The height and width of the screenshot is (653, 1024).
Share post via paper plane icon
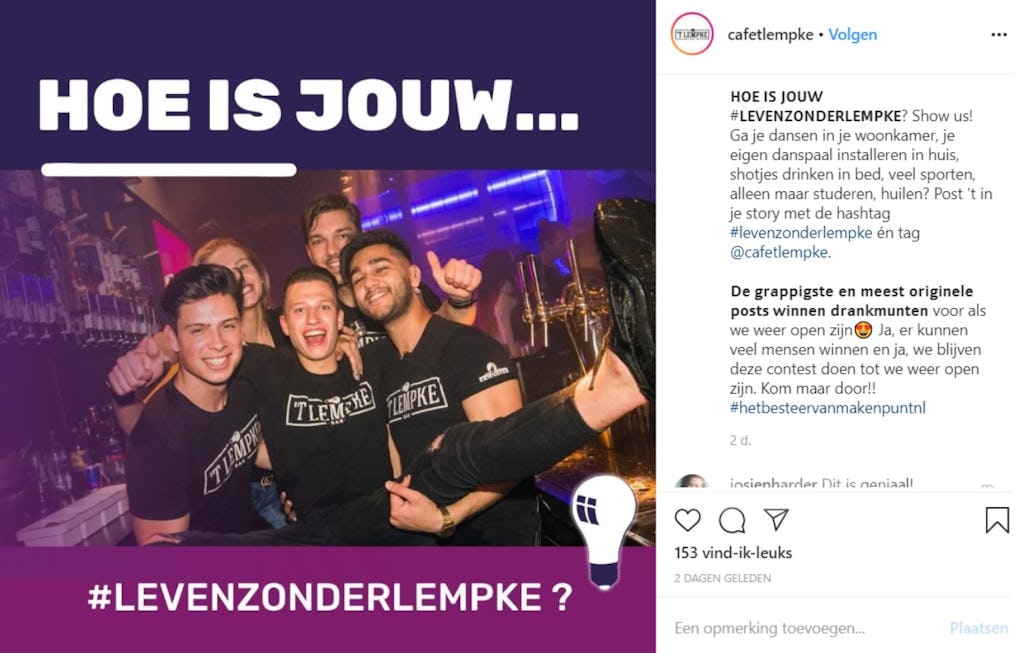point(776,520)
